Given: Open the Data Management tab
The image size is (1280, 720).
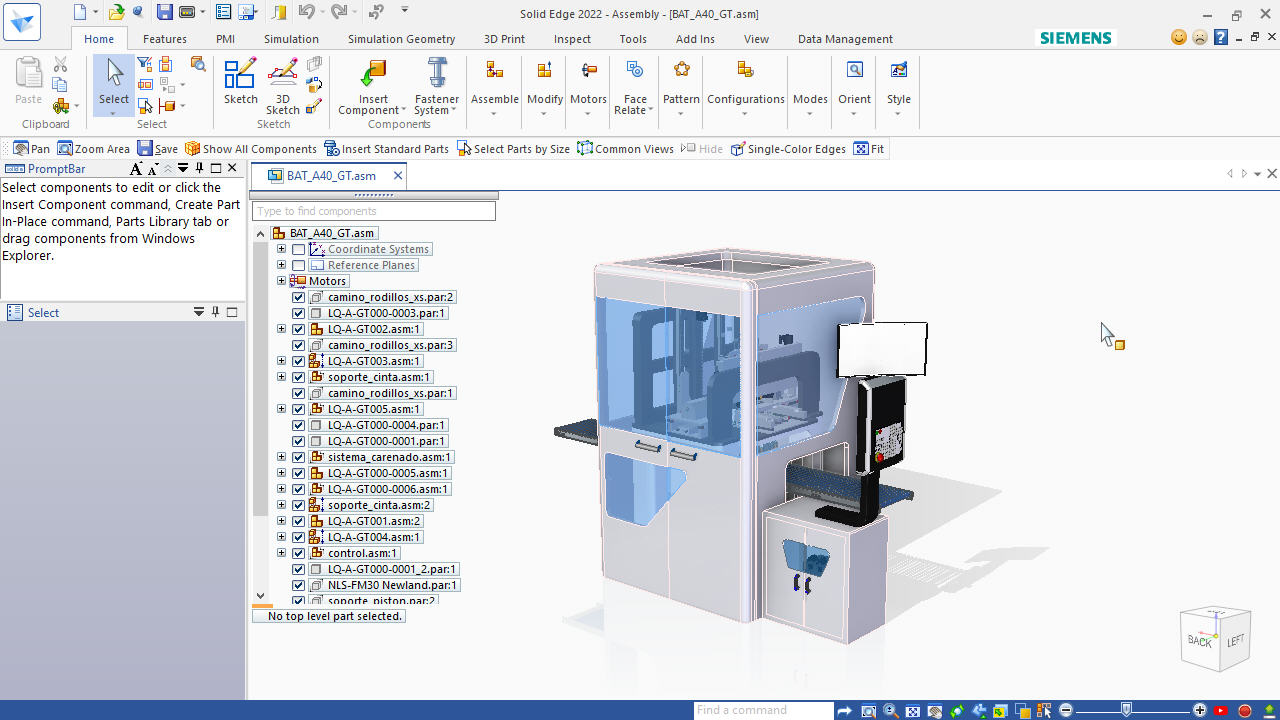Looking at the screenshot, I should click(845, 39).
